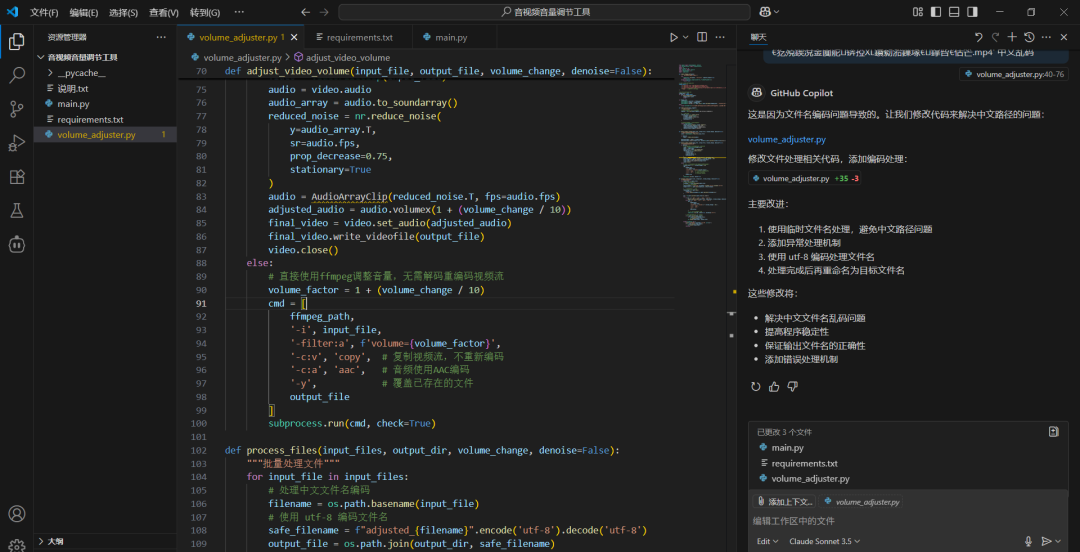Open the 查看(V) menu
The height and width of the screenshot is (552, 1080).
pos(164,12)
